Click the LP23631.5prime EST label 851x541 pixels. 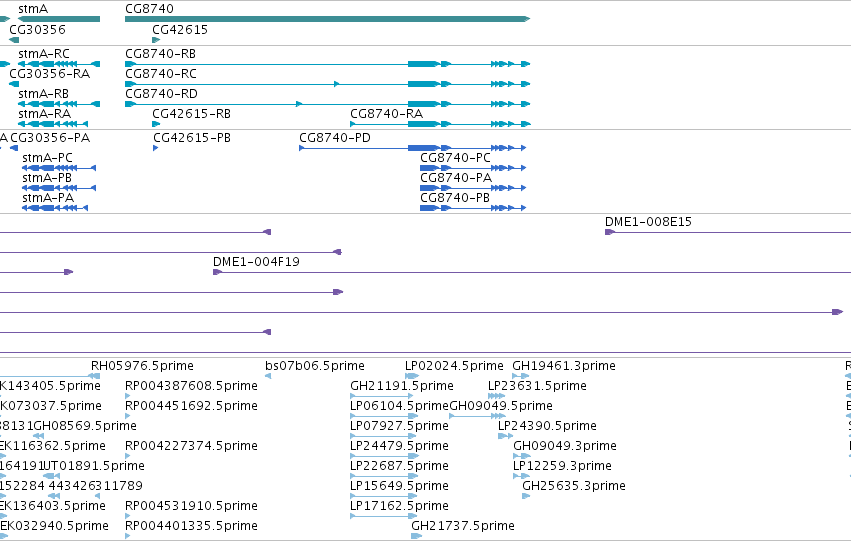point(537,386)
